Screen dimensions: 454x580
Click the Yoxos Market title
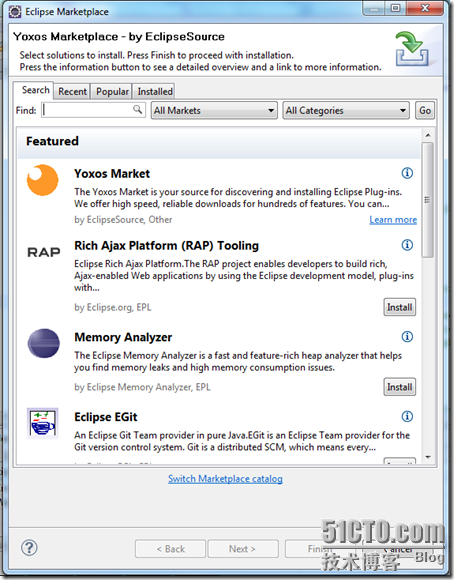tap(112, 173)
